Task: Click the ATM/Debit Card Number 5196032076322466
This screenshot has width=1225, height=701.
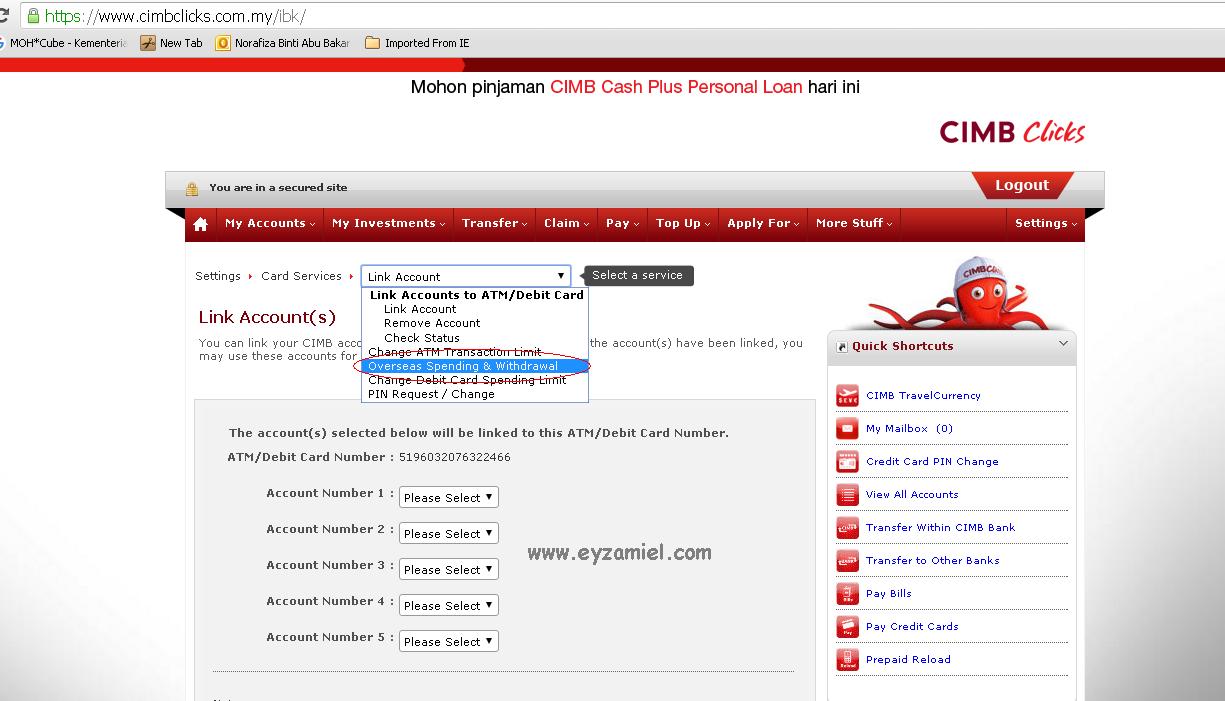Action: 454,457
